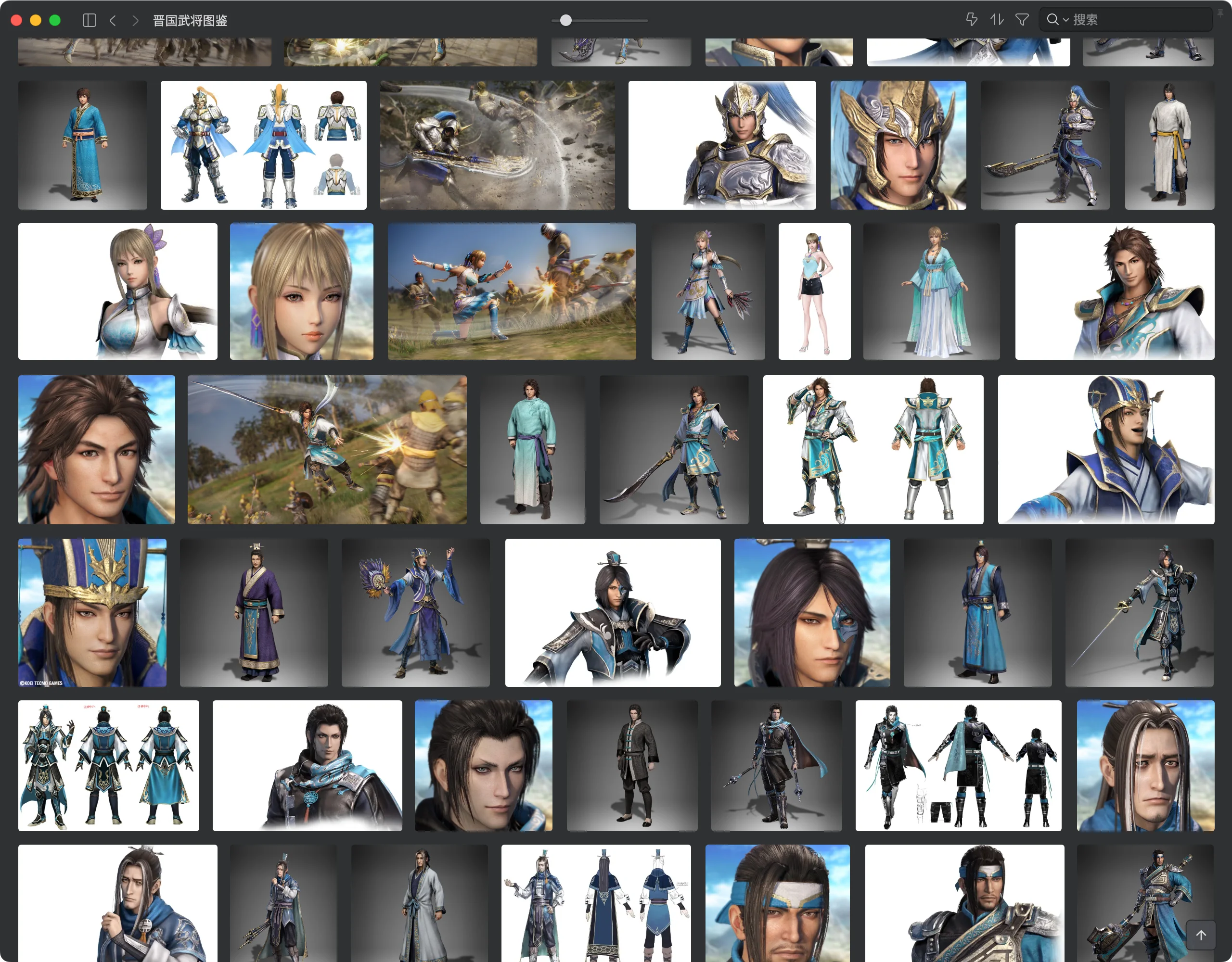The width and height of the screenshot is (1232, 962).
Task: Open brown-haired man face close-up
Action: click(96, 449)
